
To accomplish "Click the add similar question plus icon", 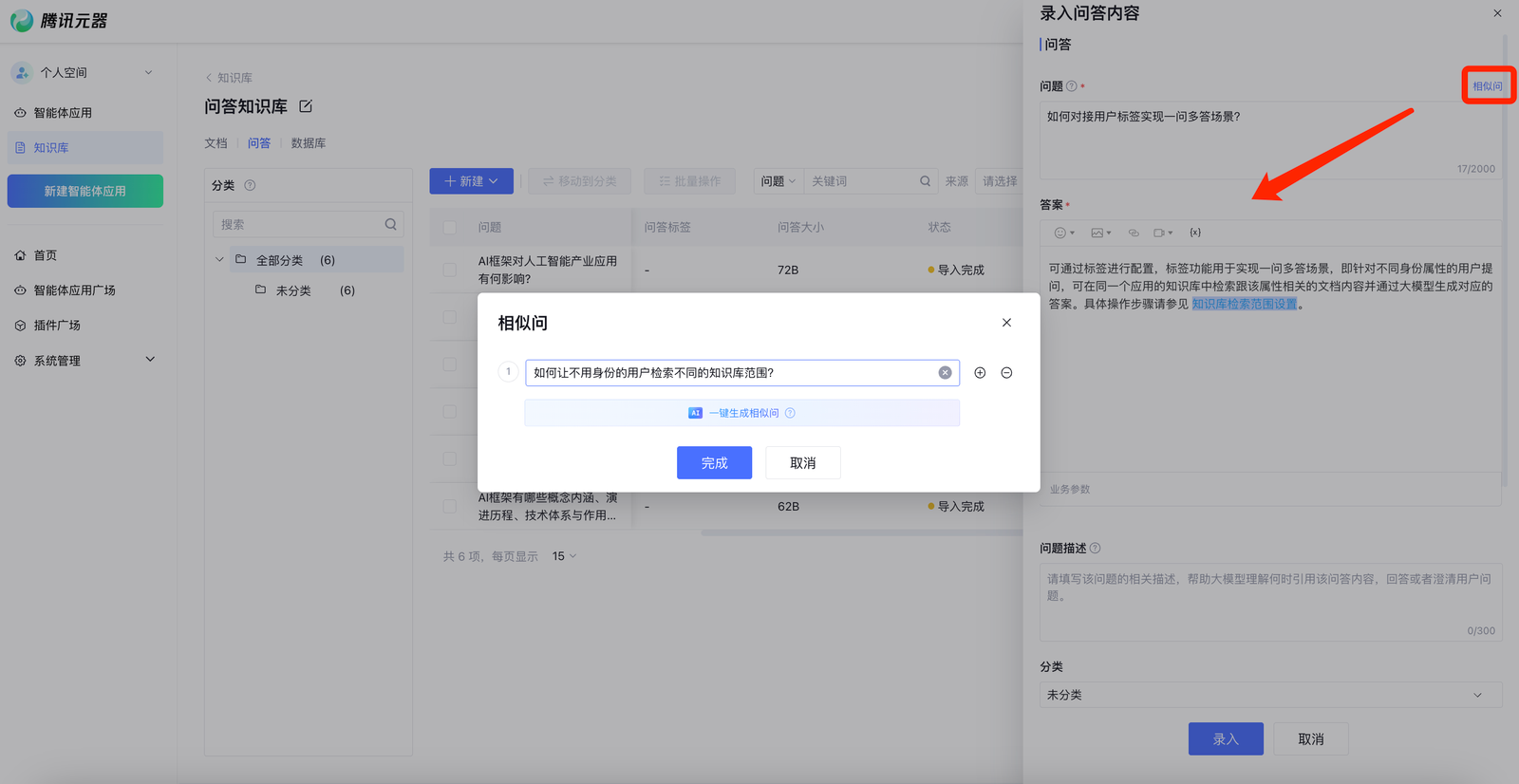I will (x=980, y=373).
